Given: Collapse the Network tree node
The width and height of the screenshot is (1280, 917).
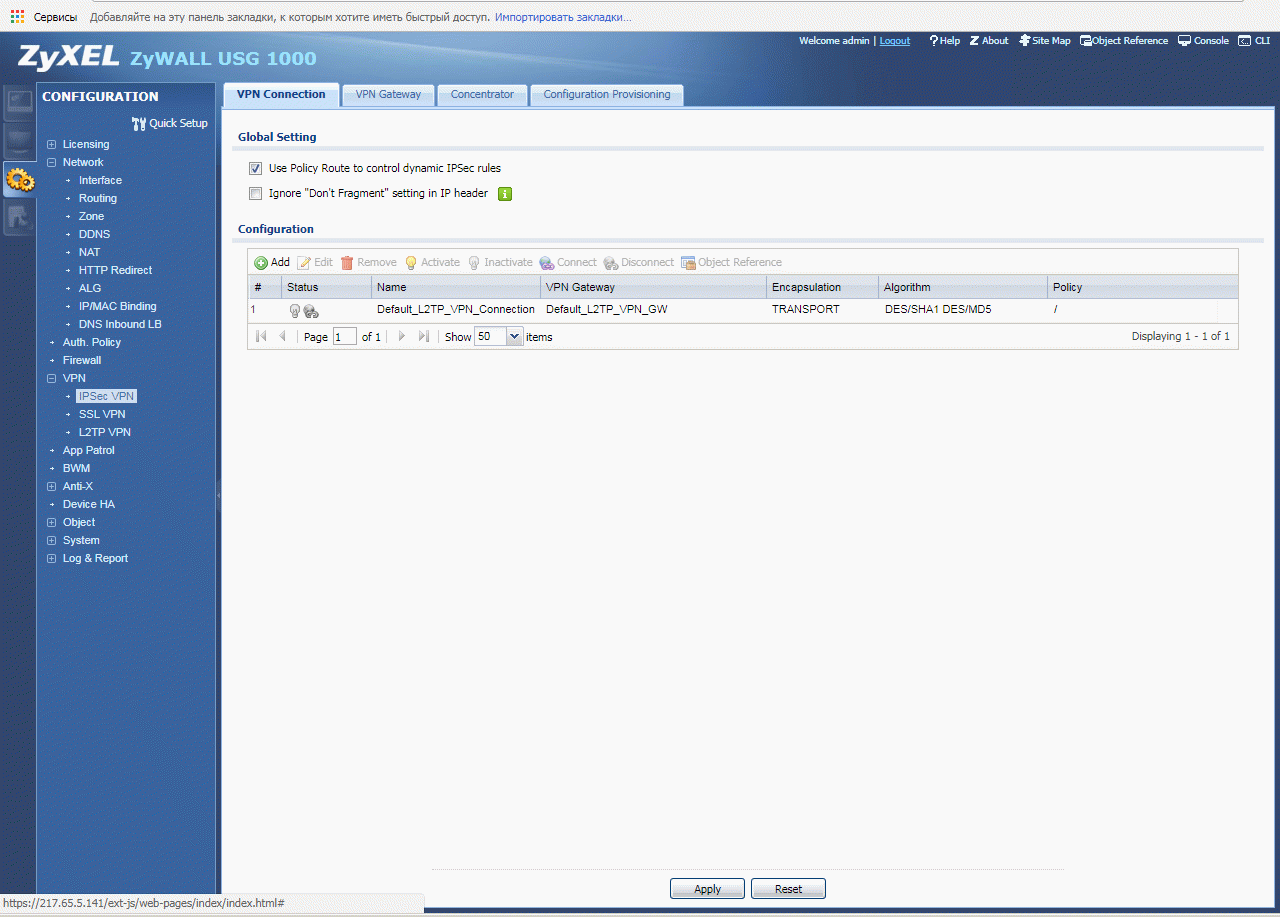Looking at the screenshot, I should click(51, 162).
